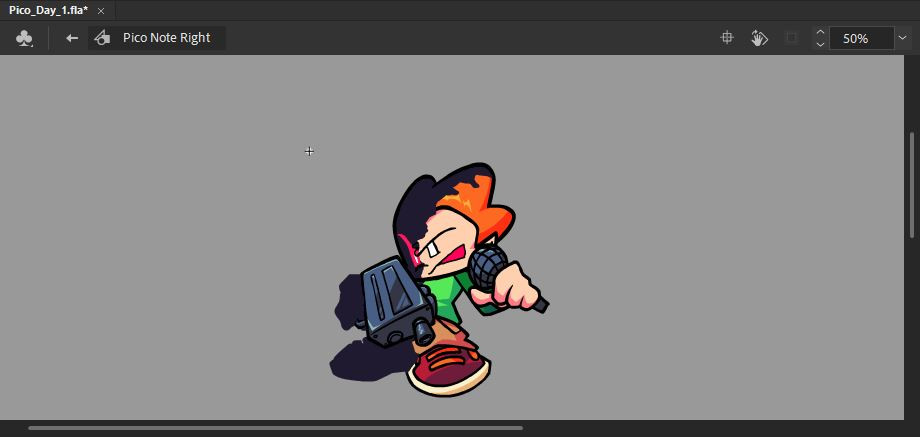Click the Center Stage crosshair icon
This screenshot has width=920, height=437.
point(728,38)
